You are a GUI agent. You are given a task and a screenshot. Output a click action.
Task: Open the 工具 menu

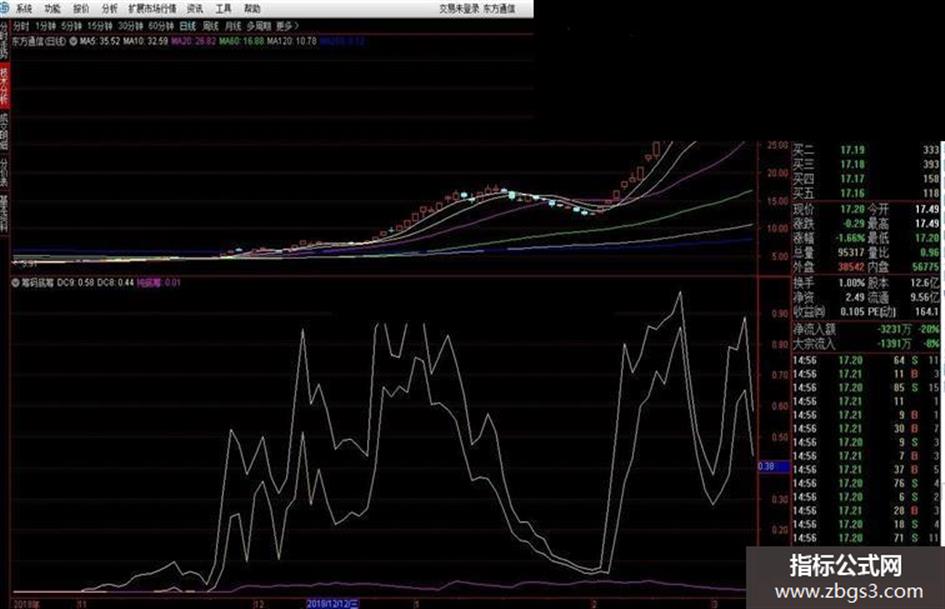(224, 8)
